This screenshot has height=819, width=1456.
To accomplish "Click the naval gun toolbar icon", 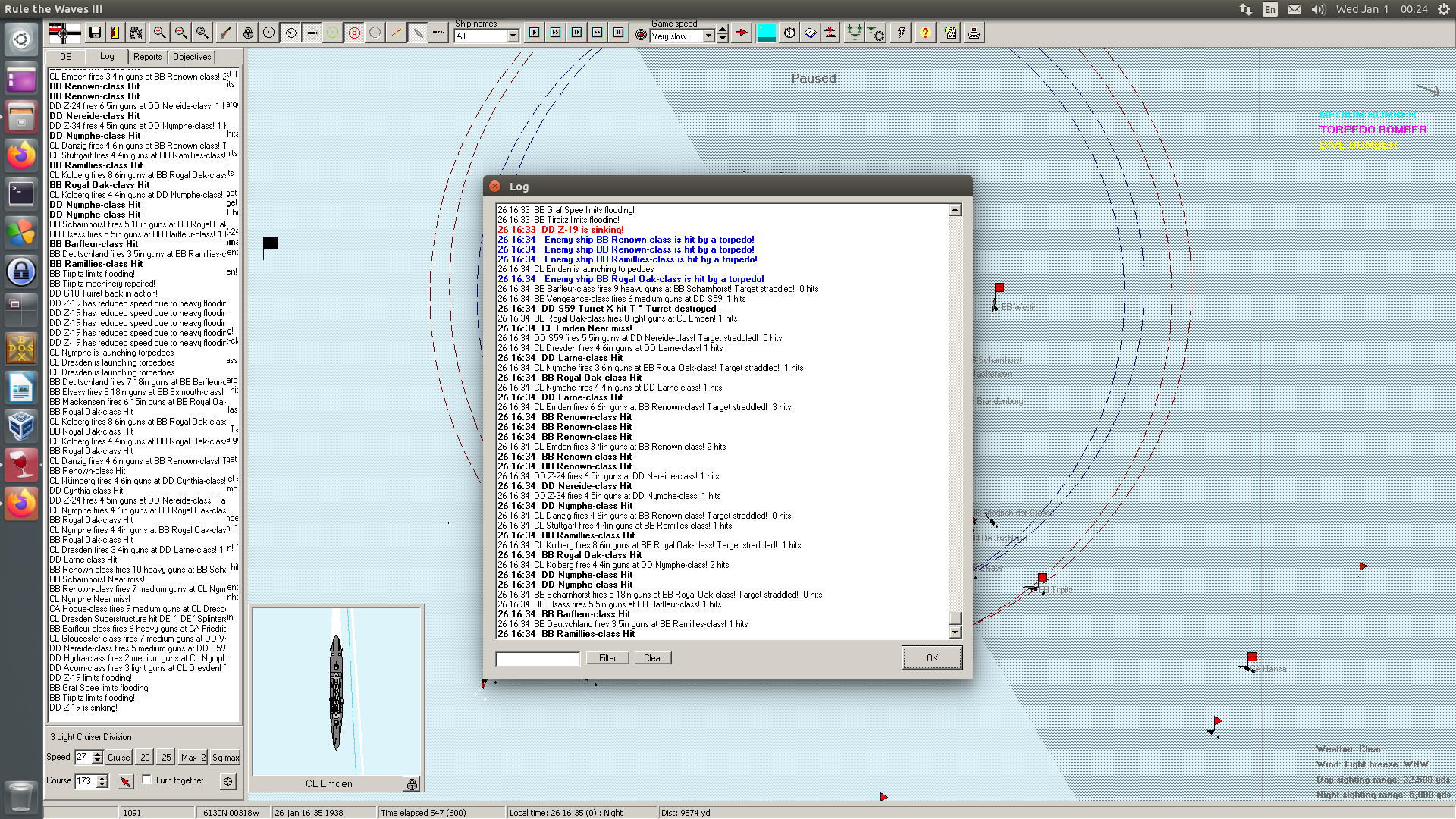I will pos(225,33).
